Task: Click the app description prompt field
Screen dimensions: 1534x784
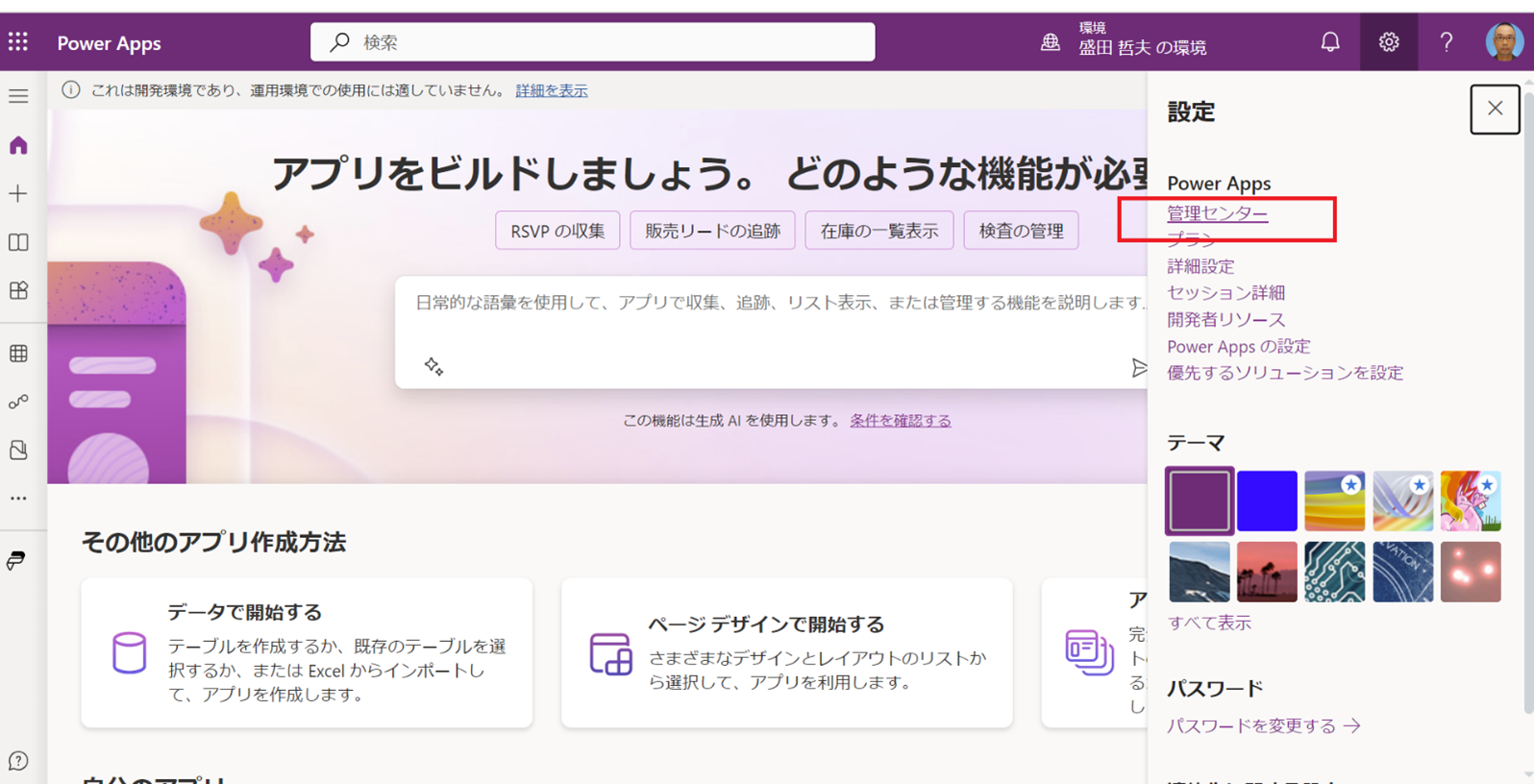Action: tap(772, 332)
